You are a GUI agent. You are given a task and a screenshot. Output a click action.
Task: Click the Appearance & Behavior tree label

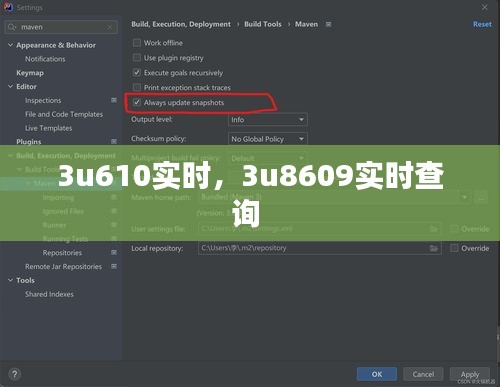point(56,45)
